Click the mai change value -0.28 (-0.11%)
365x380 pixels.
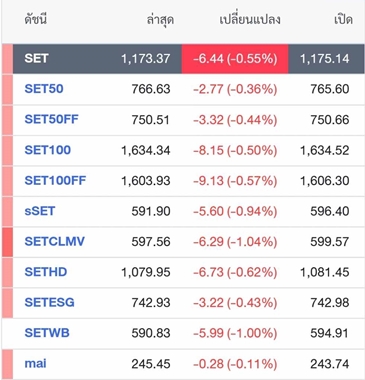pos(235,364)
